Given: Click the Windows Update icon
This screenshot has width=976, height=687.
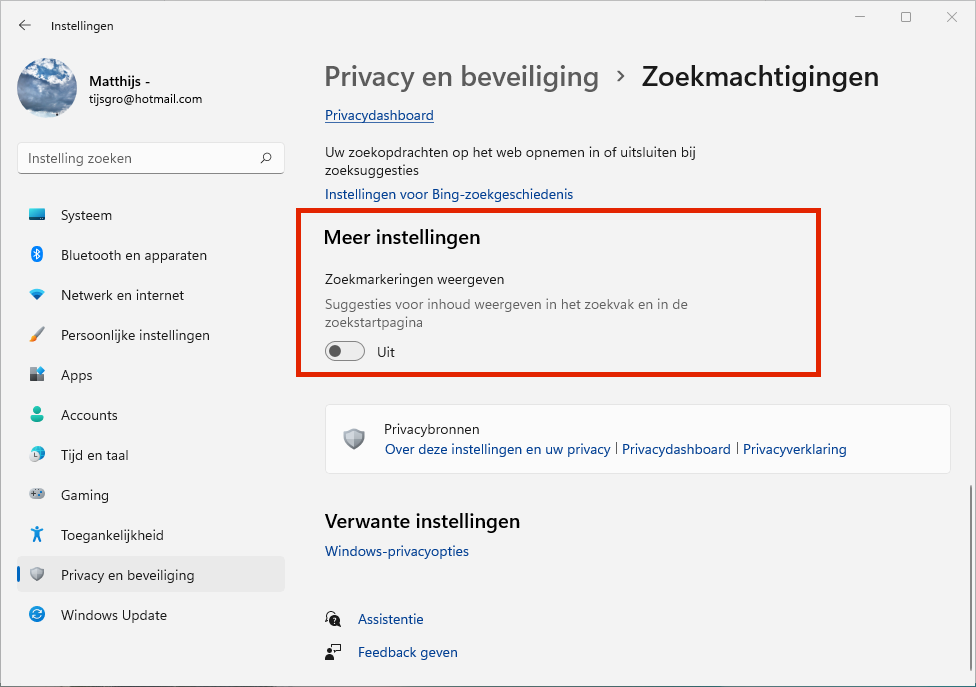Looking at the screenshot, I should click(37, 615).
